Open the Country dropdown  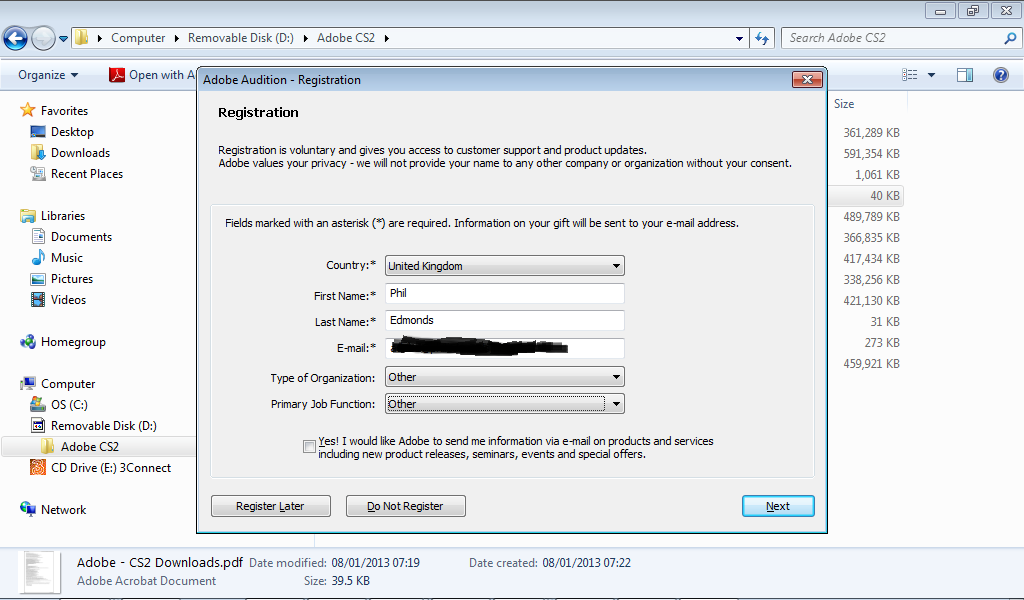point(505,266)
